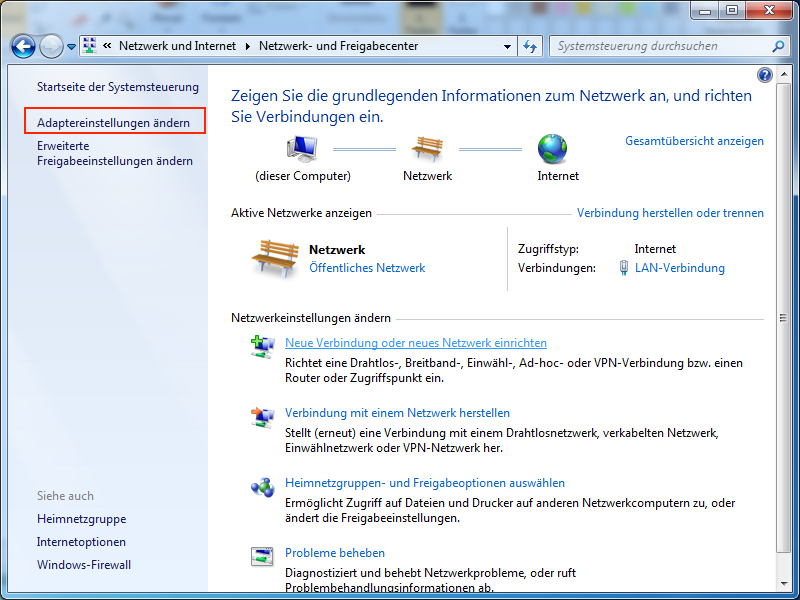Image resolution: width=800 pixels, height=600 pixels.
Task: Click the magnifier search icon
Action: pos(778,46)
